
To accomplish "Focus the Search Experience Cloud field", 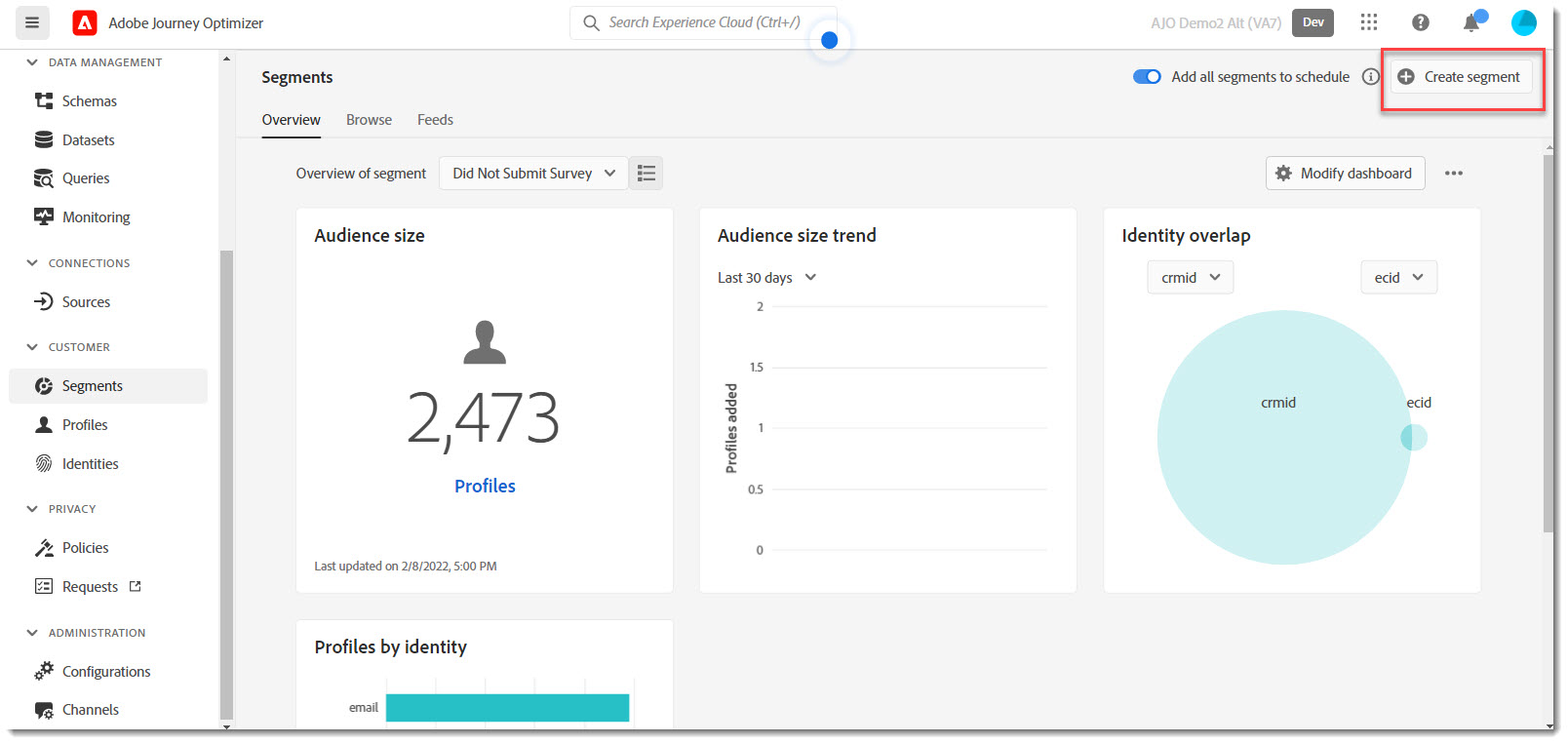I will [x=703, y=22].
